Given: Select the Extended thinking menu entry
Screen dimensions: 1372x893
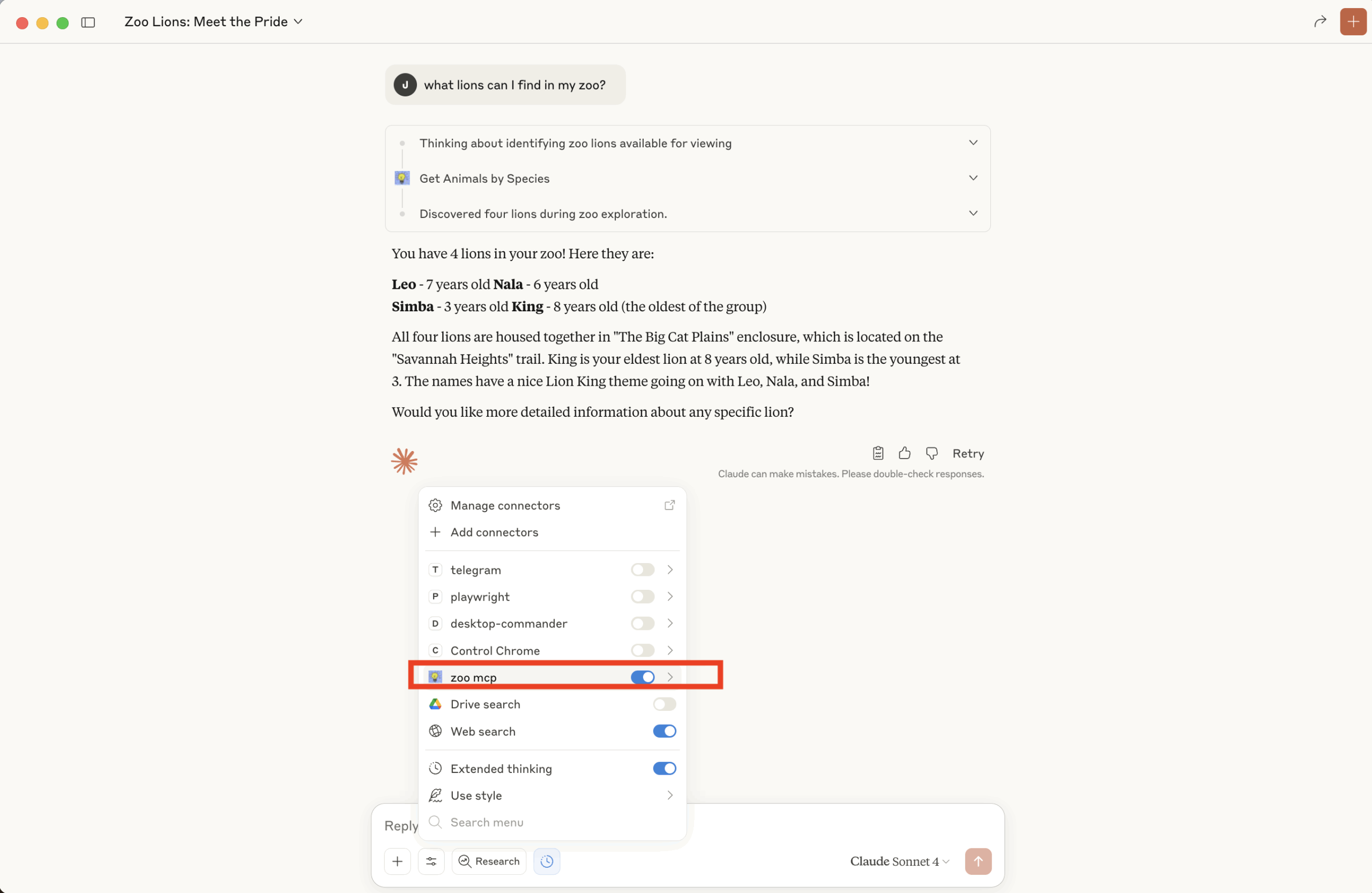Looking at the screenshot, I should 552,769.
